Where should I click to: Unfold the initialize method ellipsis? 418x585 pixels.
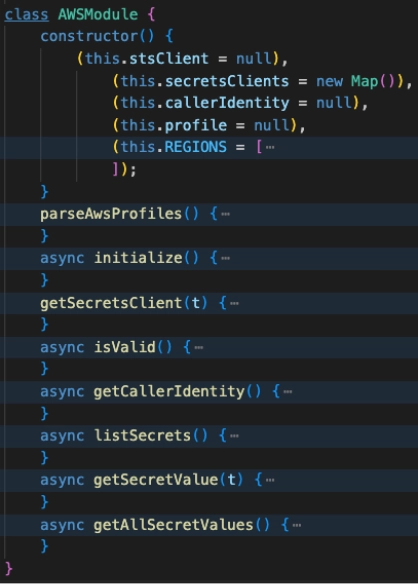pos(225,258)
